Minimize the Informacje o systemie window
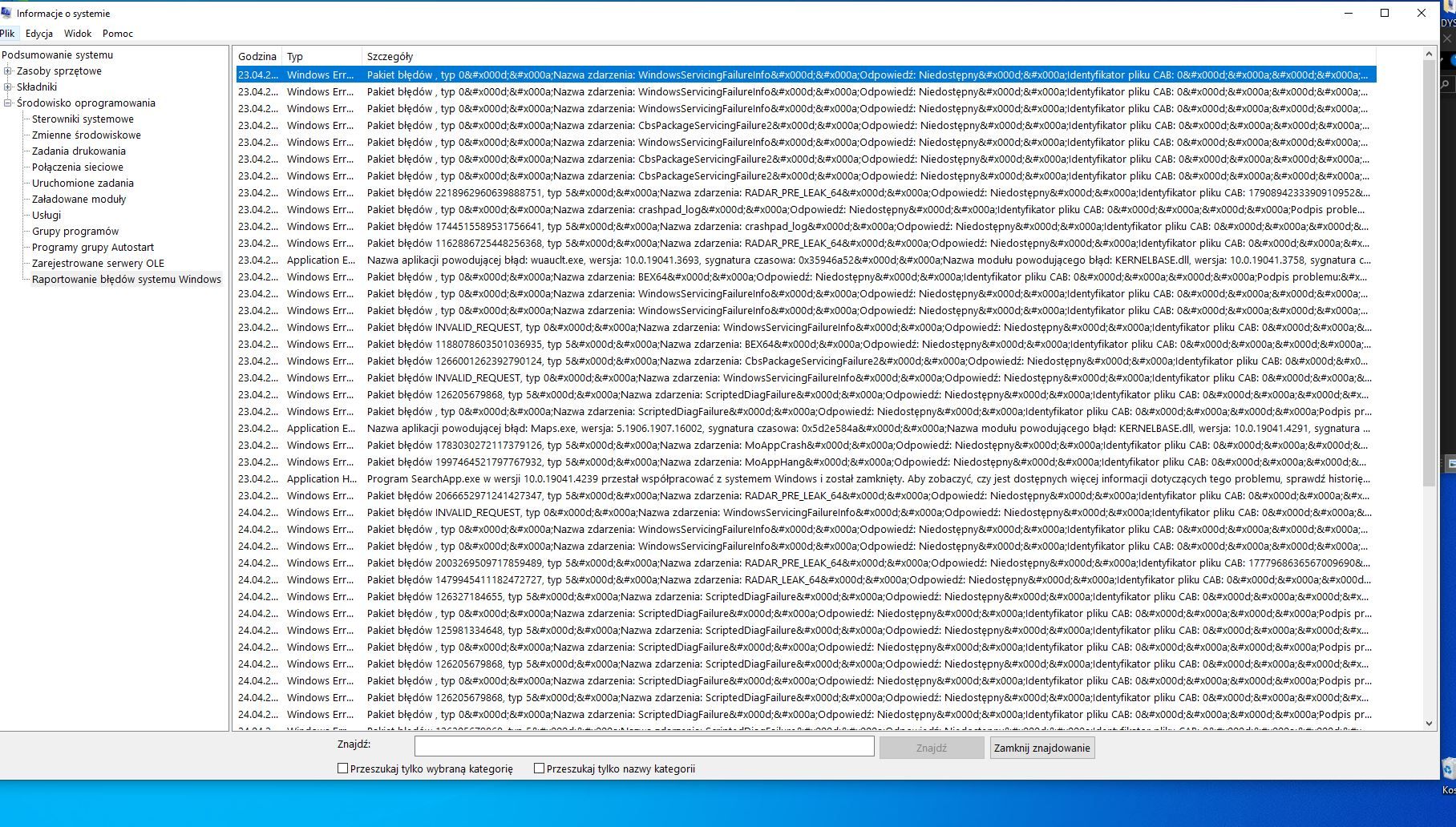This screenshot has width=1456, height=827. pyautogui.click(x=1349, y=13)
